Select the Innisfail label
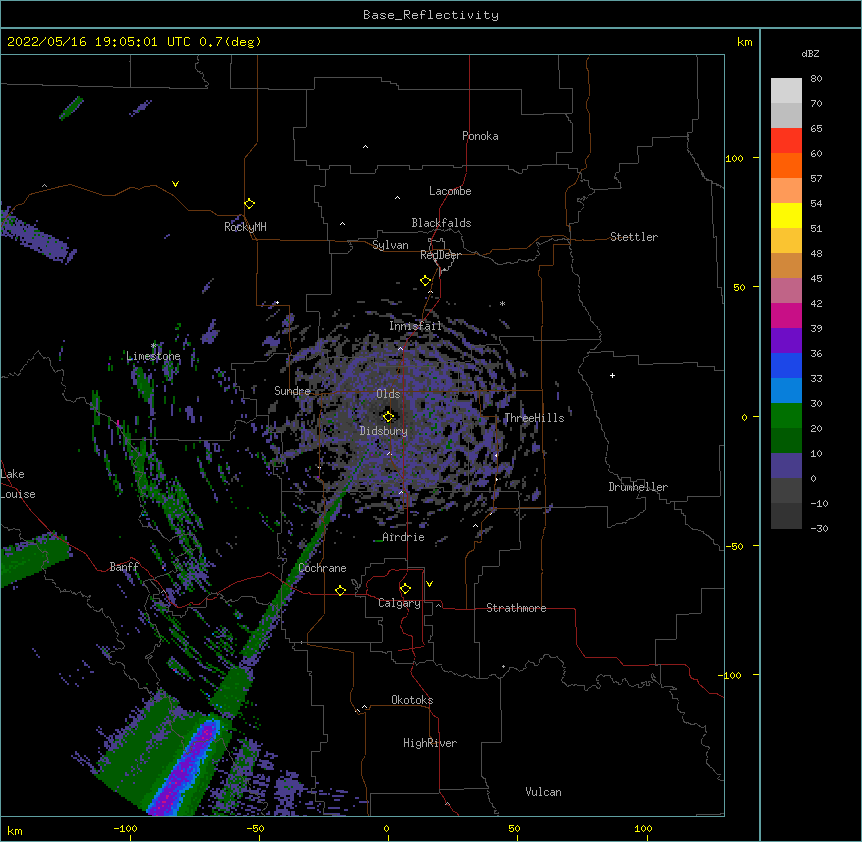Image resolution: width=862 pixels, height=842 pixels. (x=415, y=326)
